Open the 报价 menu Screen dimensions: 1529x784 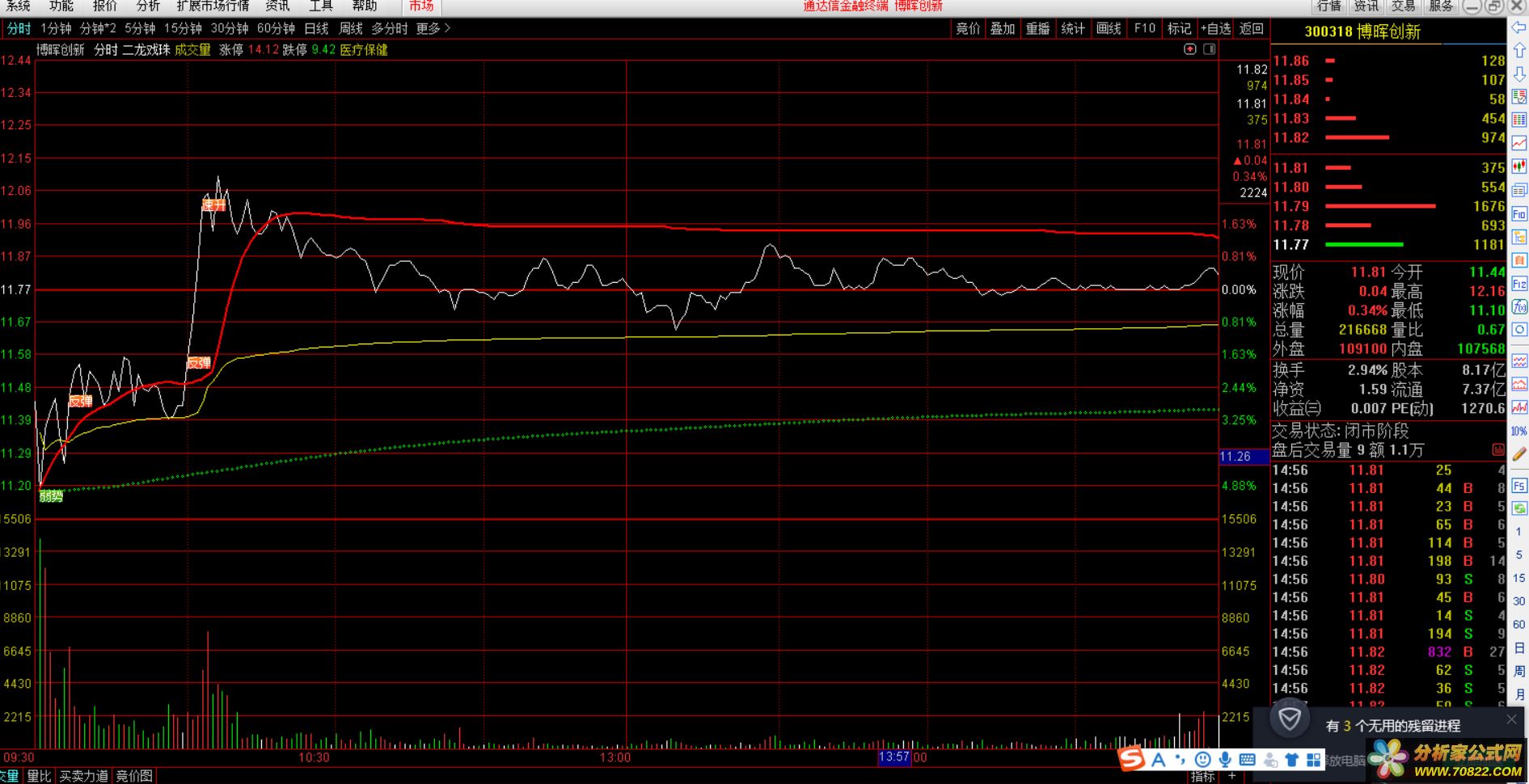tap(105, 6)
